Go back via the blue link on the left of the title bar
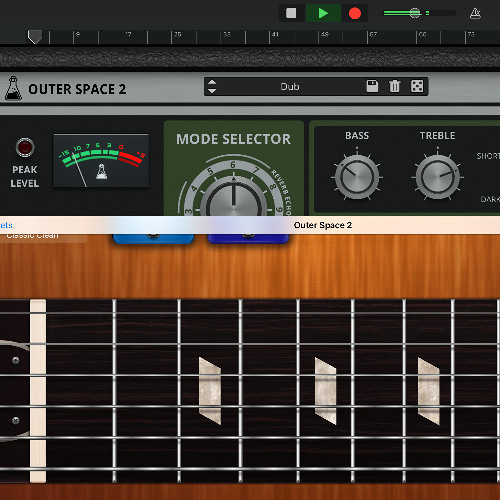 (6, 225)
